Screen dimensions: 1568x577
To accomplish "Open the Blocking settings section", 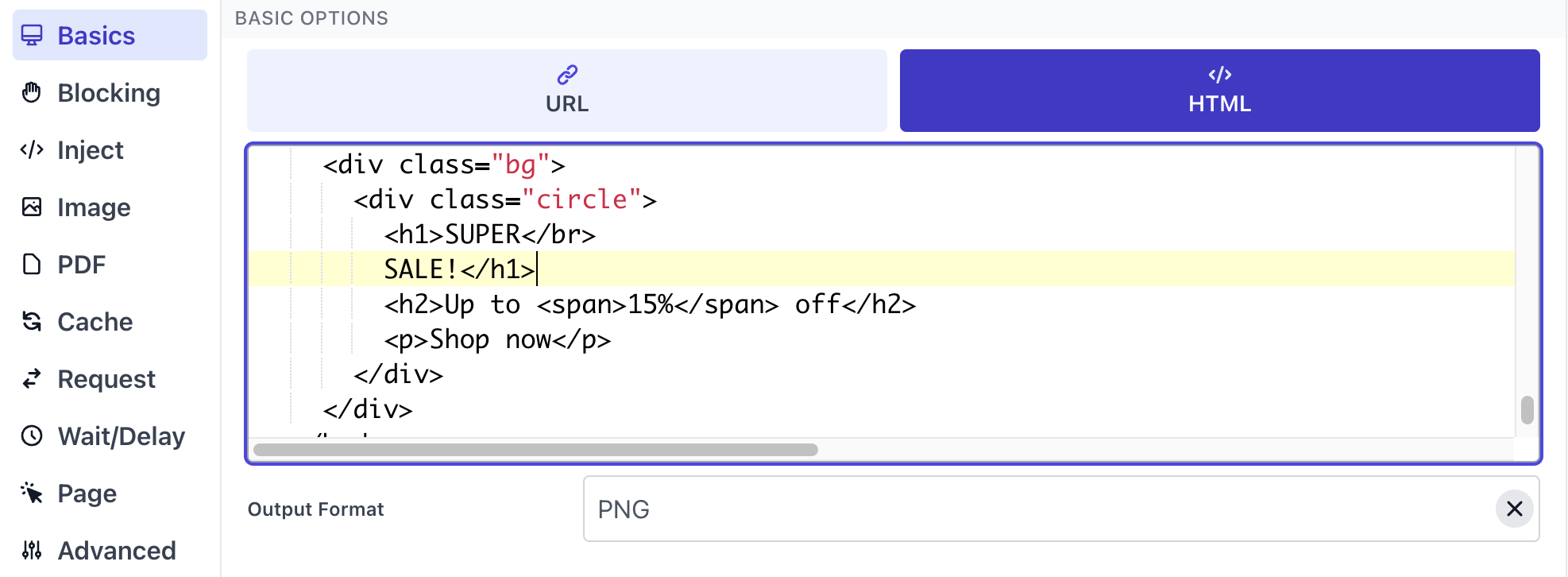I will click(109, 92).
